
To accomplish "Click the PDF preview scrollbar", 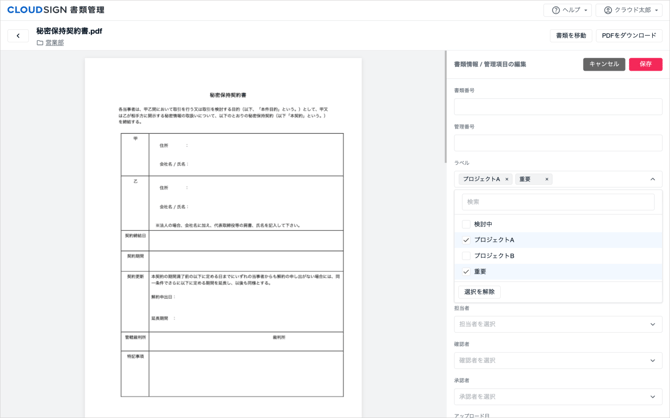I will pos(446,107).
